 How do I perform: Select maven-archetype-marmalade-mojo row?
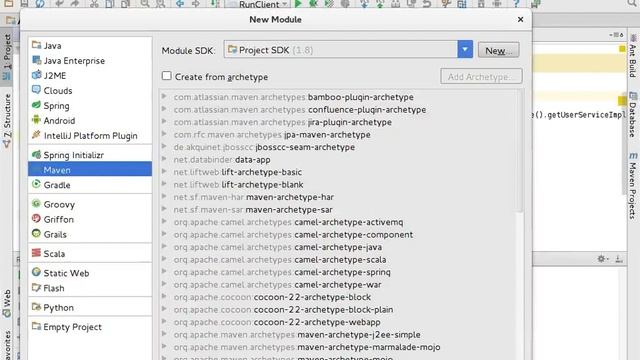pyautogui.click(x=338, y=347)
